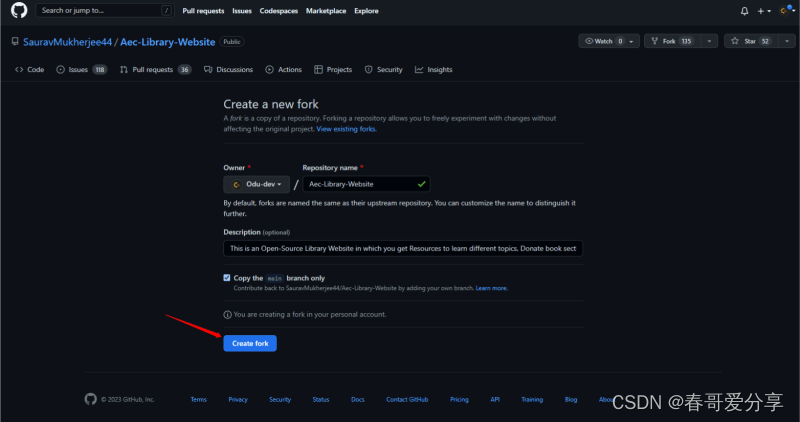800x422 pixels.
Task: Open the footer Status link
Action: [321, 400]
